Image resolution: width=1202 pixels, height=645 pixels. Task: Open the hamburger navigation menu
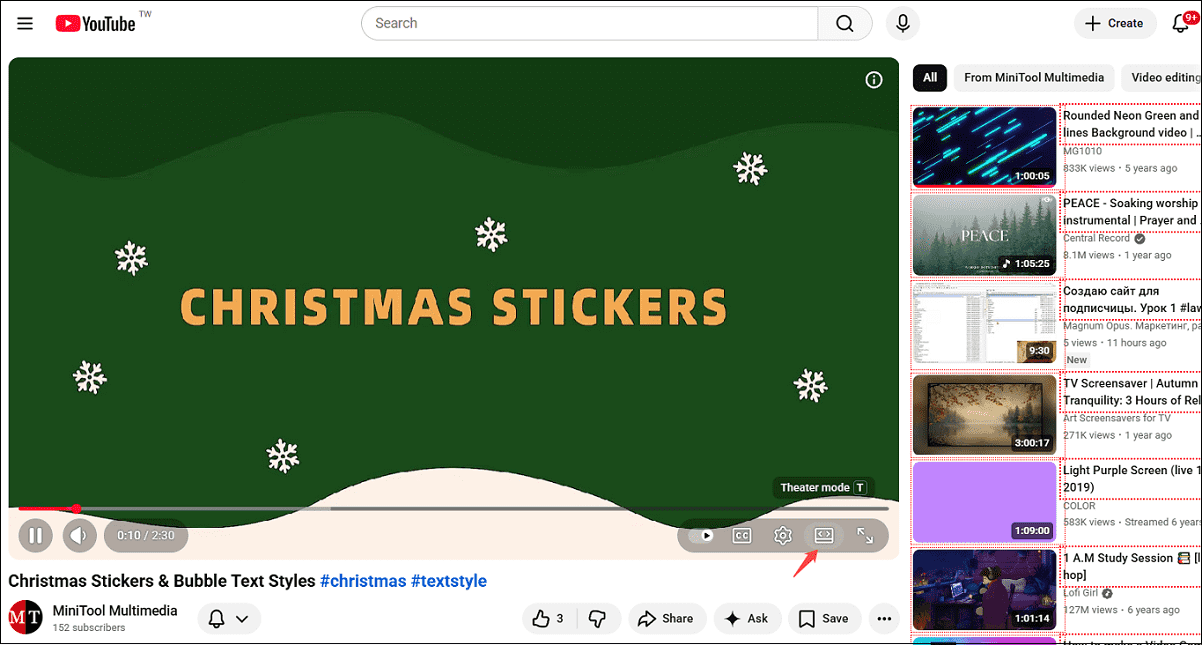(x=25, y=23)
